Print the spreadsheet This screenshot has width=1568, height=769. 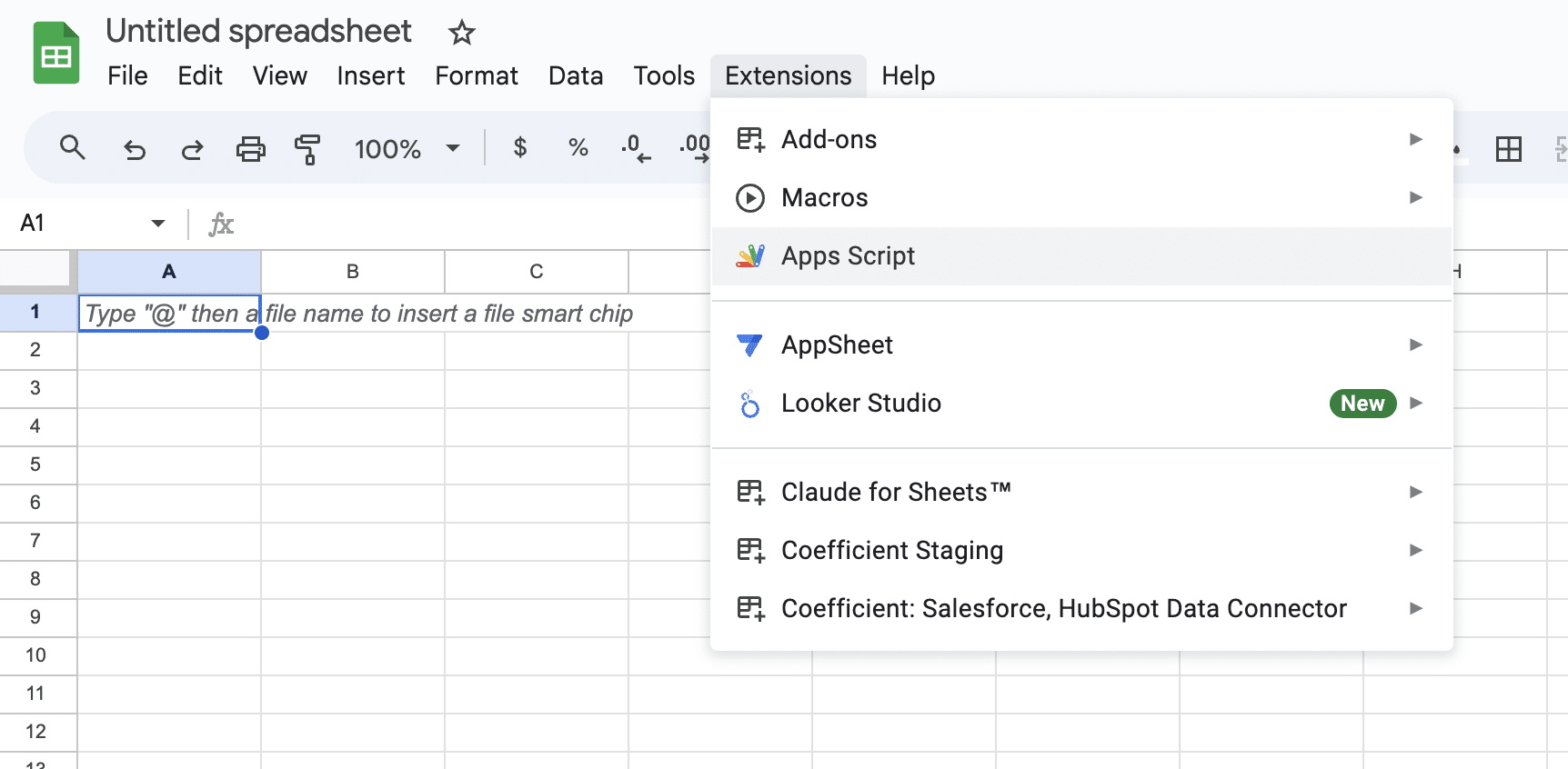(250, 148)
